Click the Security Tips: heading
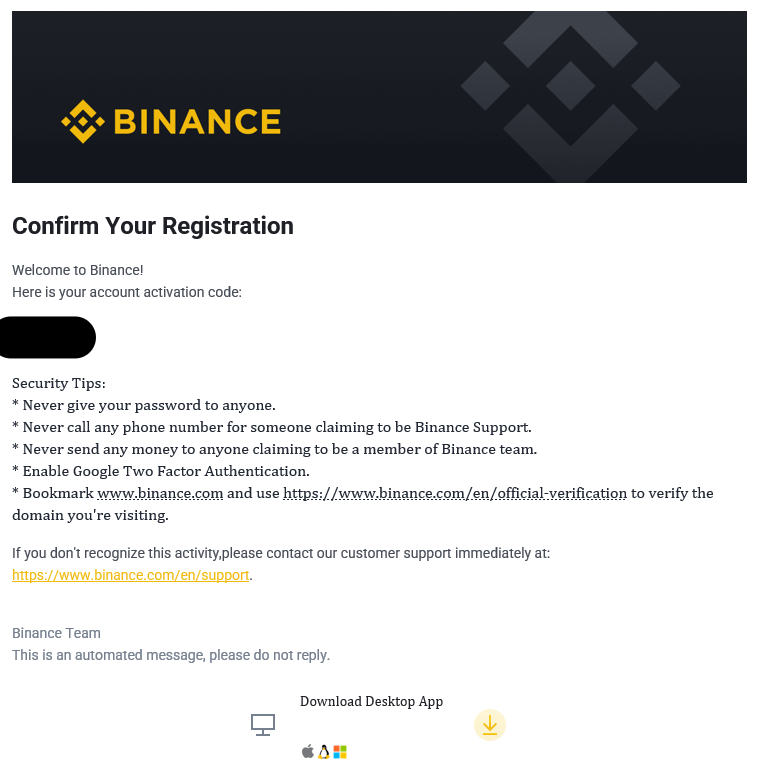Viewport: 758px width, 763px height. 59,383
